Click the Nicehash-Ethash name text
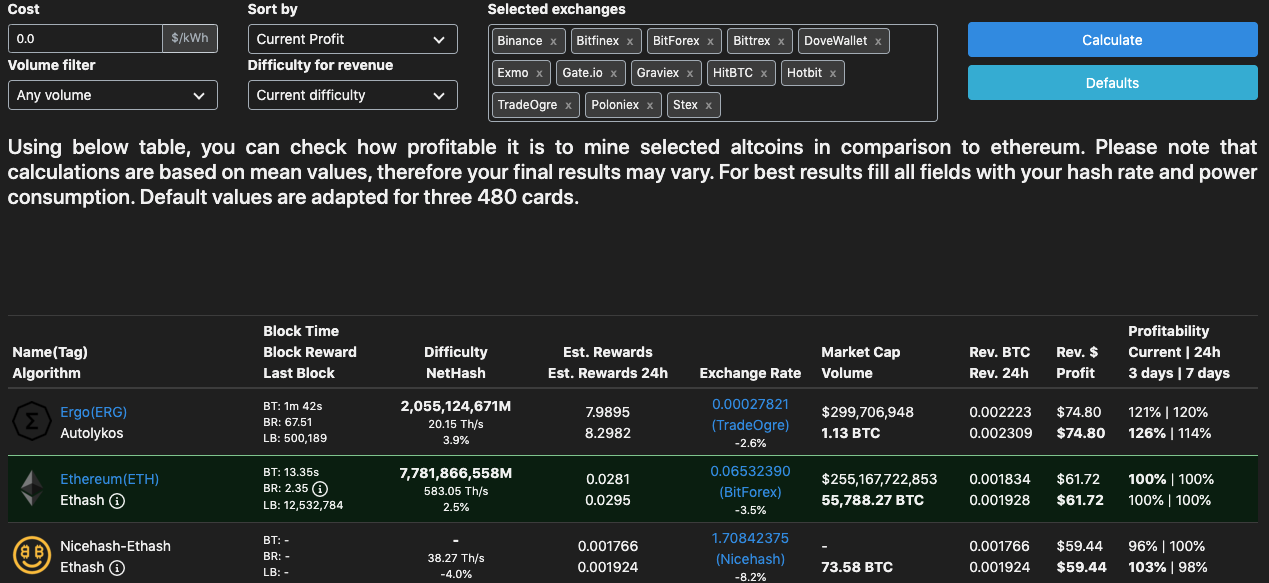Viewport: 1269px width, 583px height. [115, 546]
